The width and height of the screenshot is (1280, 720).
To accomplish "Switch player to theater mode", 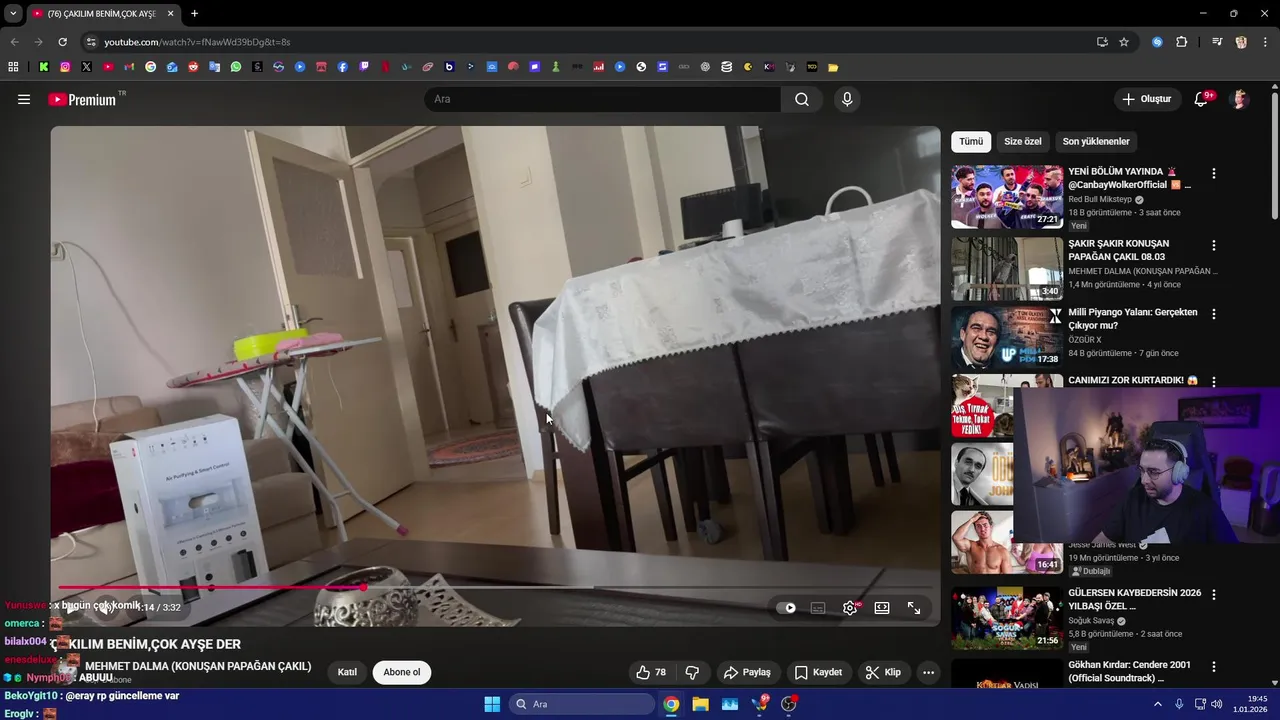I will tap(882, 607).
